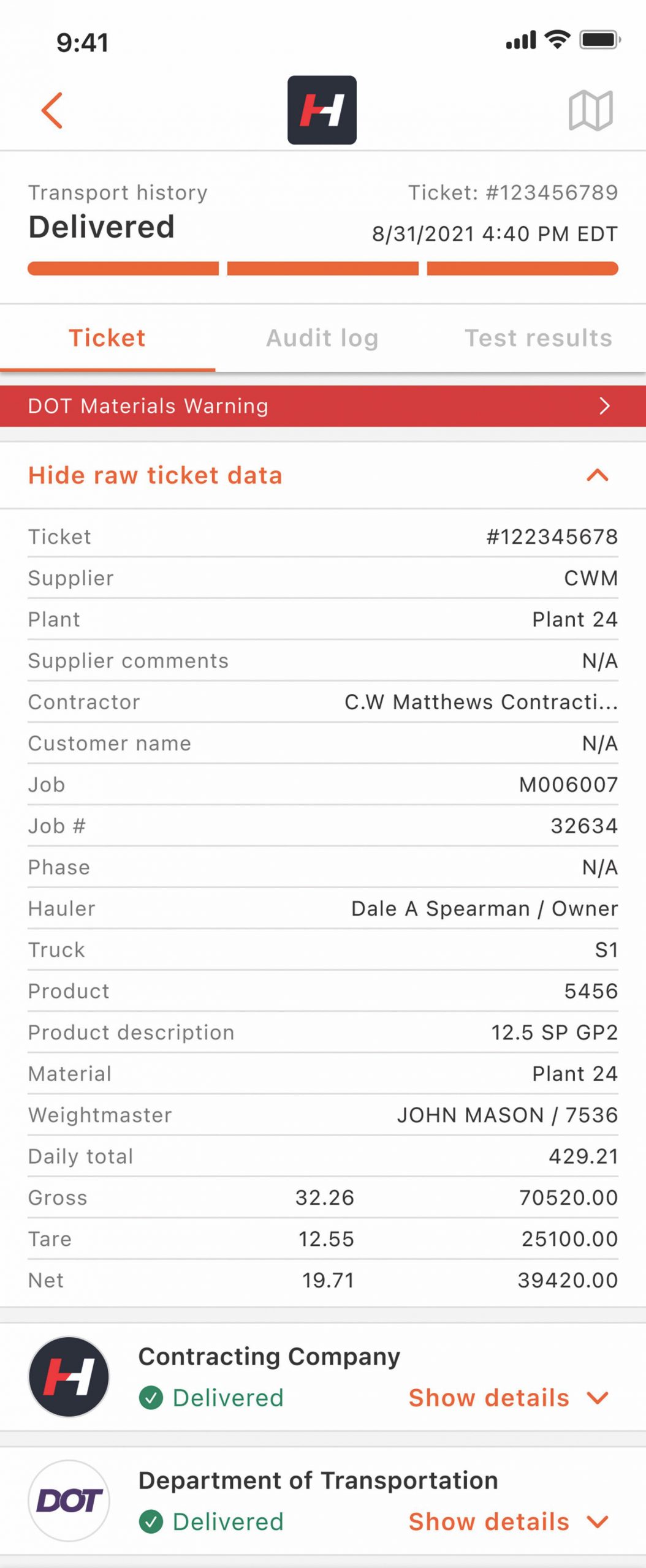Tap the middle orange progress segment
646x1568 pixels.
[322, 268]
